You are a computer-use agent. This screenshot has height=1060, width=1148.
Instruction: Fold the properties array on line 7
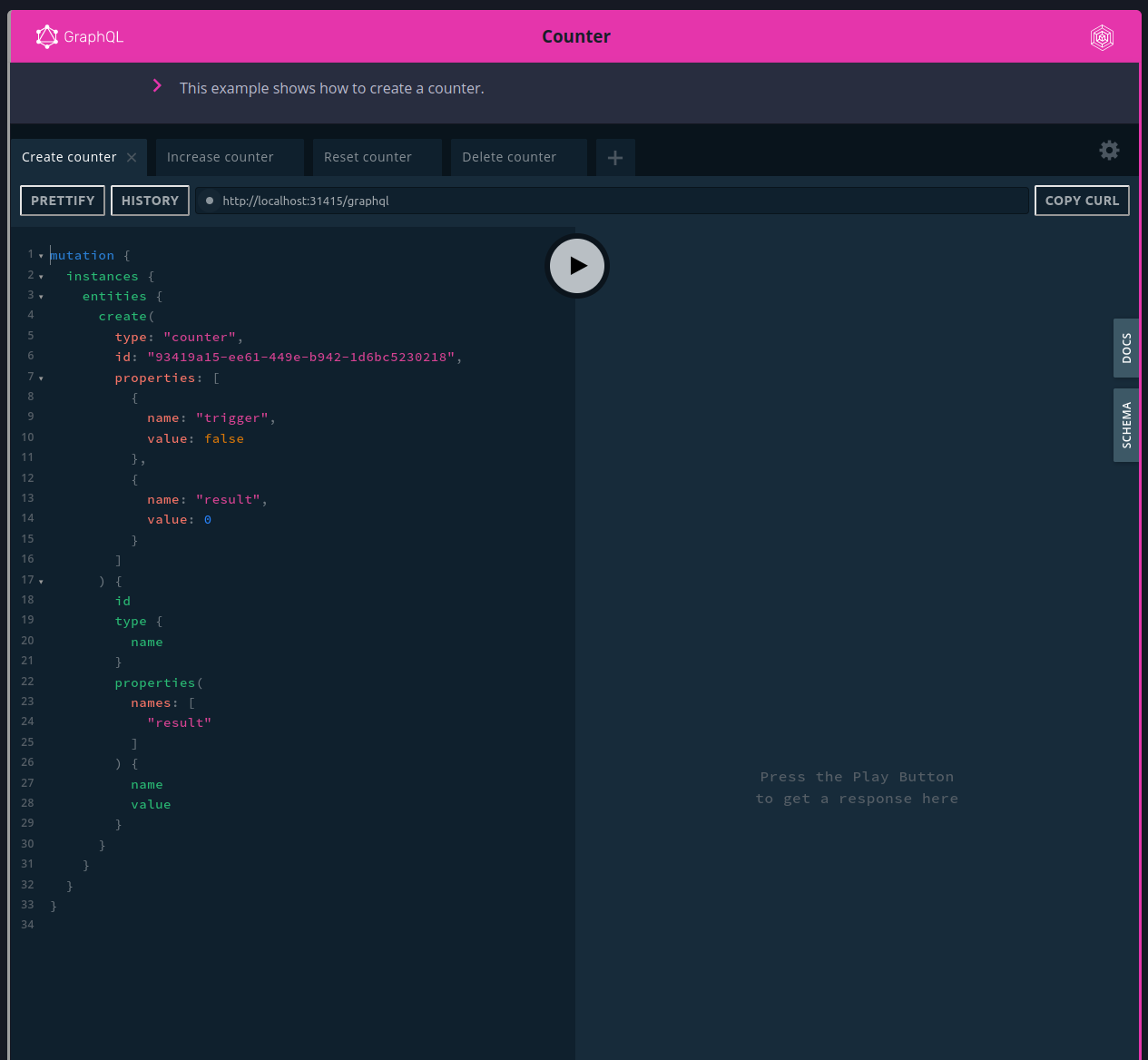tap(41, 378)
